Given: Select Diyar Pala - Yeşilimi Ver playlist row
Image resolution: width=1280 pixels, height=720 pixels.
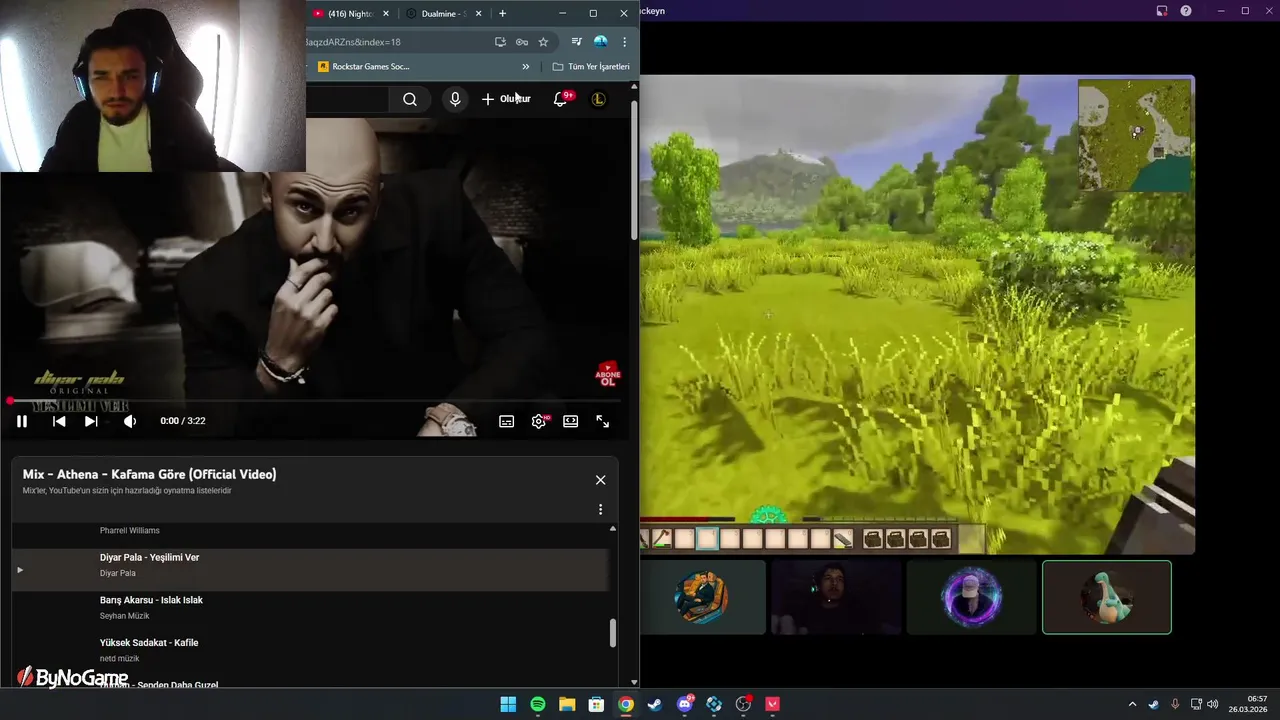Looking at the screenshot, I should [310, 569].
